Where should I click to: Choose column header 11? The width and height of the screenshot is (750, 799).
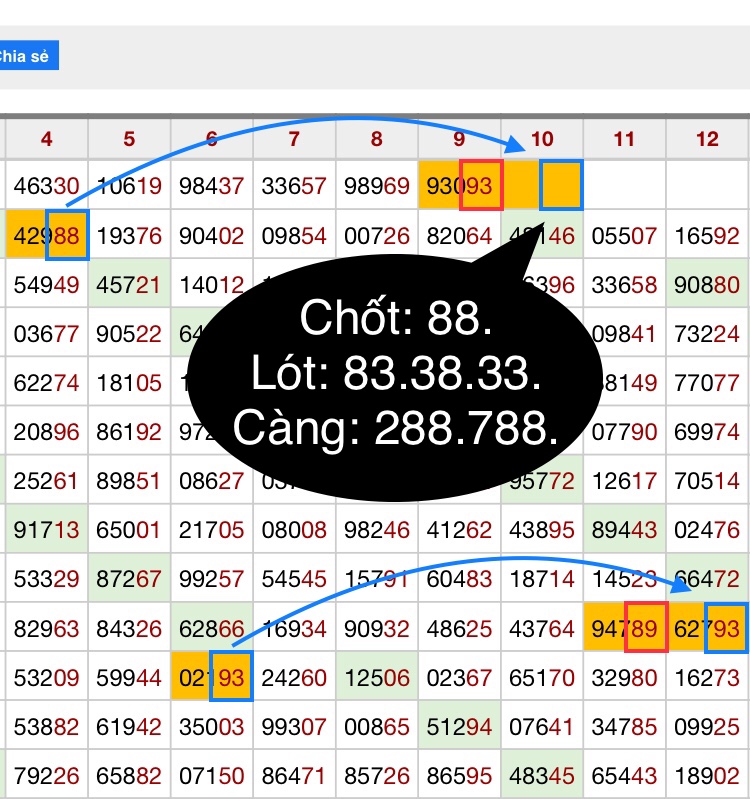tap(624, 139)
